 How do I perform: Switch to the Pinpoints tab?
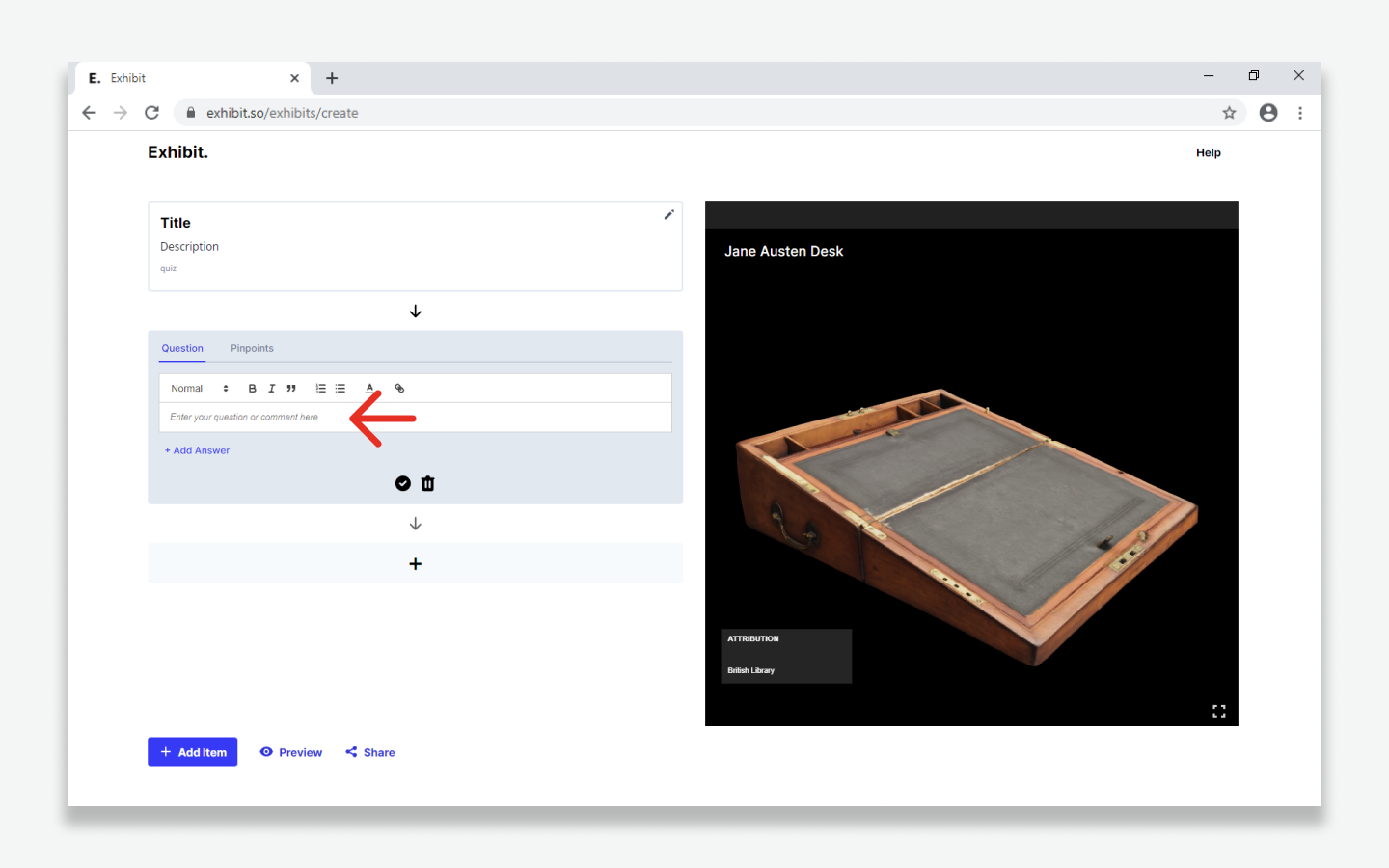click(x=252, y=348)
